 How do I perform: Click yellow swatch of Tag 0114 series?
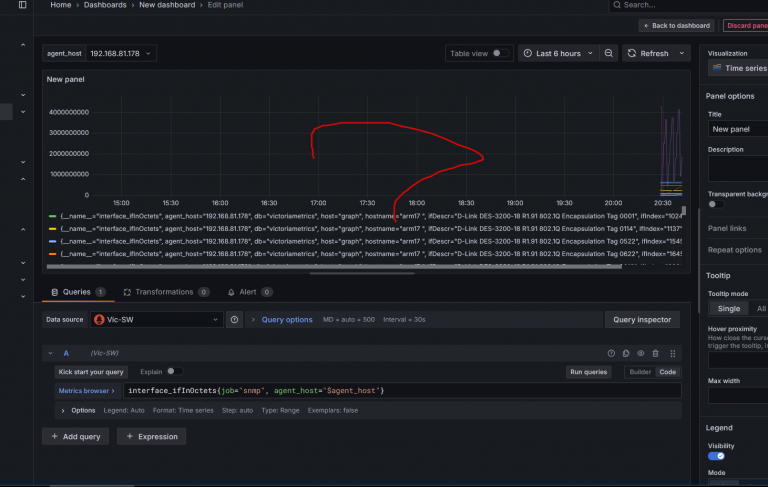52,229
